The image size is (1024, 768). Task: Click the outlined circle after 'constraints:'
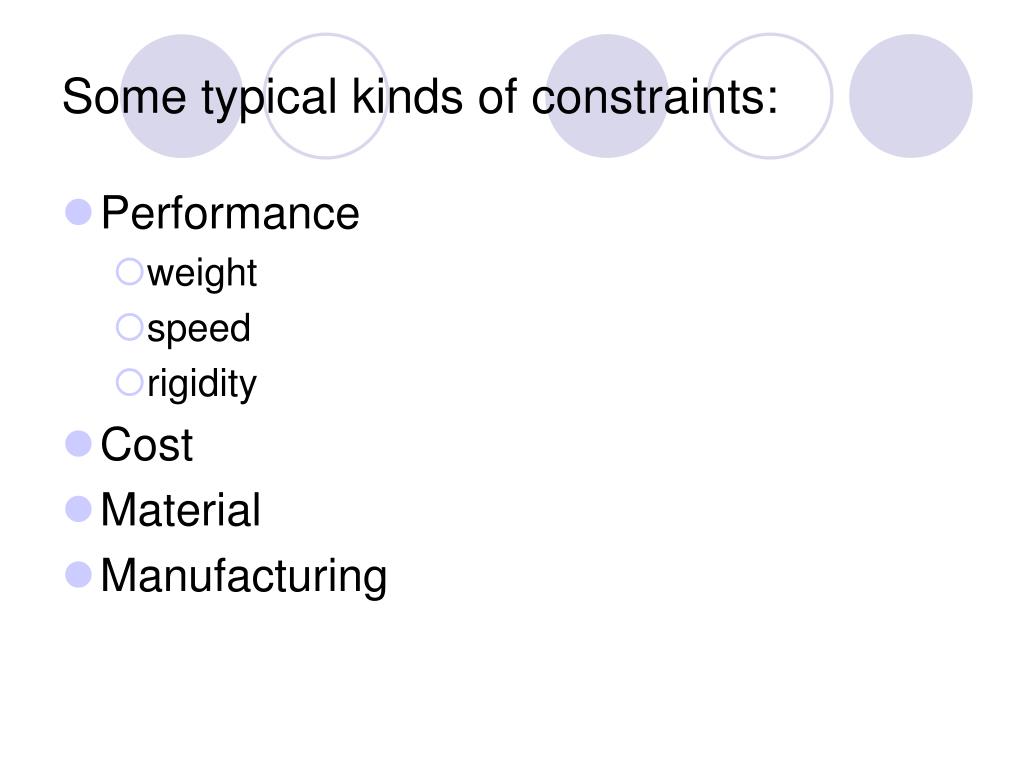770,96
